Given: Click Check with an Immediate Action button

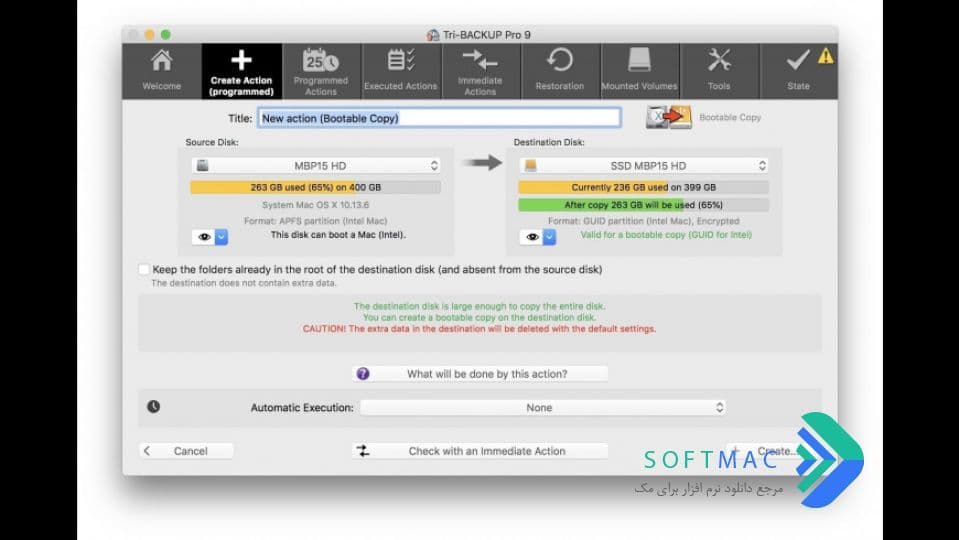Looking at the screenshot, I should click(480, 451).
